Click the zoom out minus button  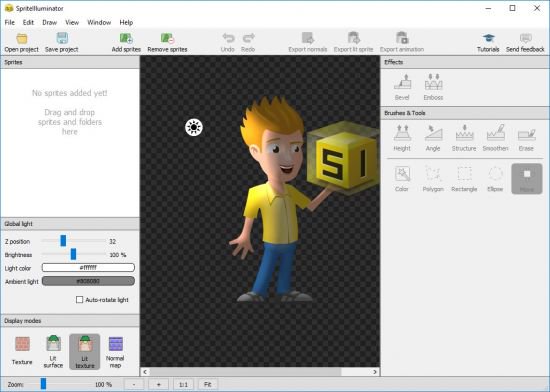click(134, 384)
